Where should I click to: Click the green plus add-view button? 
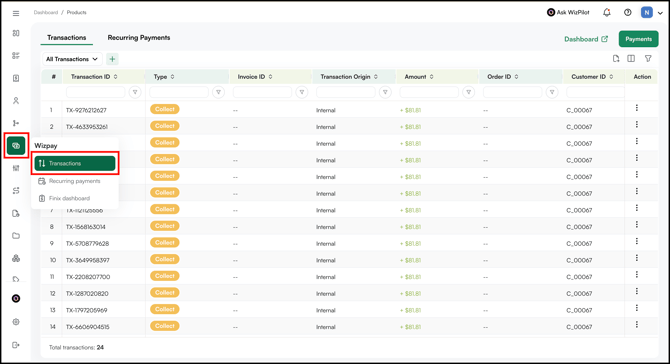click(112, 59)
